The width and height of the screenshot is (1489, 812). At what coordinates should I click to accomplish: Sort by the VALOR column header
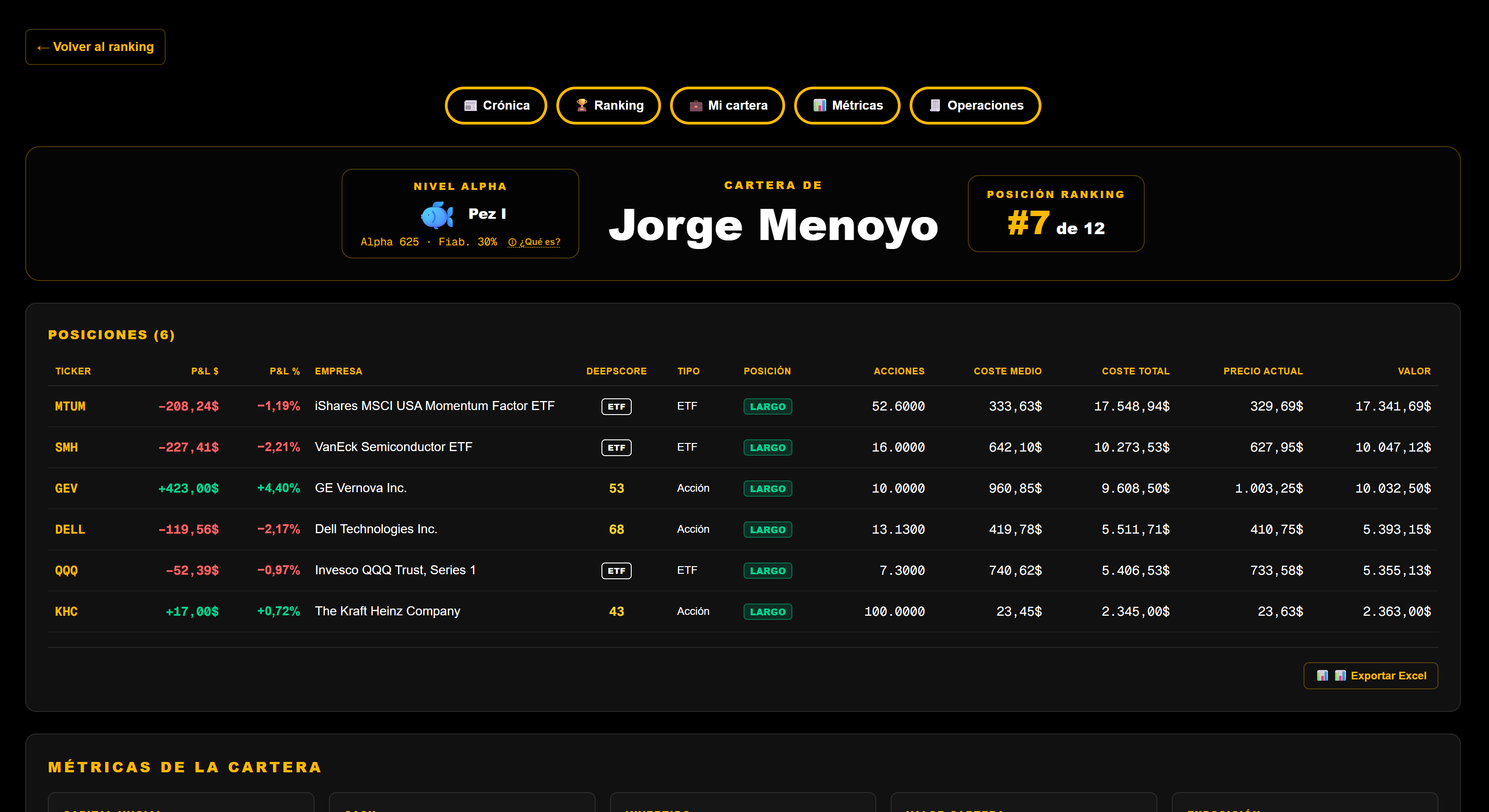pos(1414,371)
